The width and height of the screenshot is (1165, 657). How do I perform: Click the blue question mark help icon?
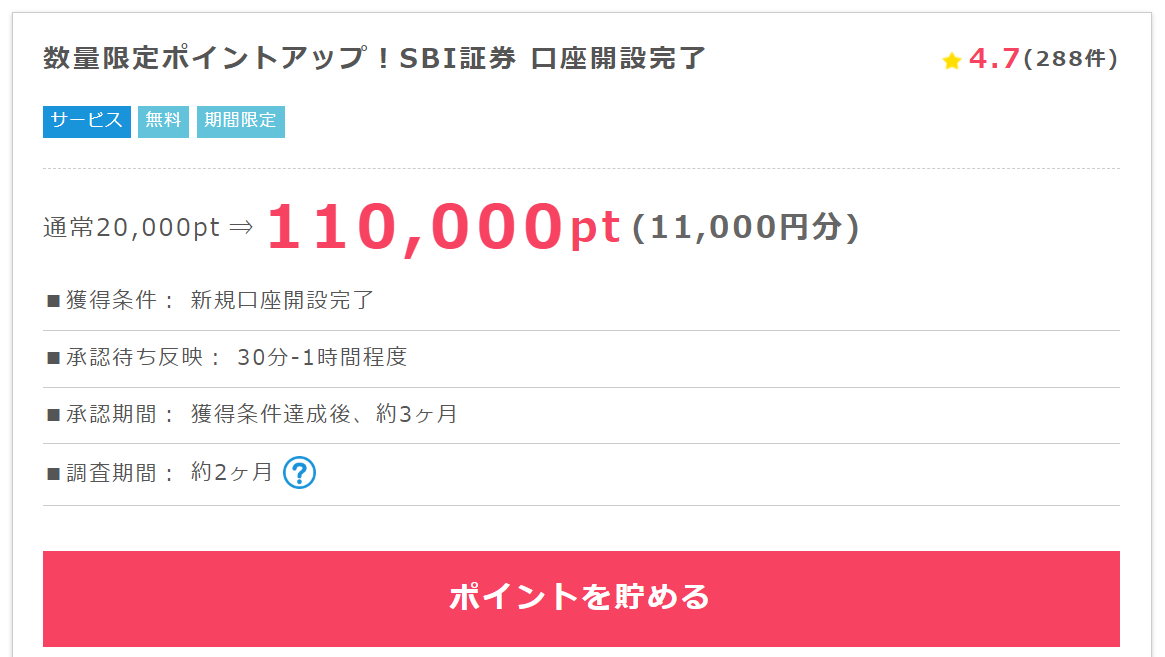click(299, 473)
